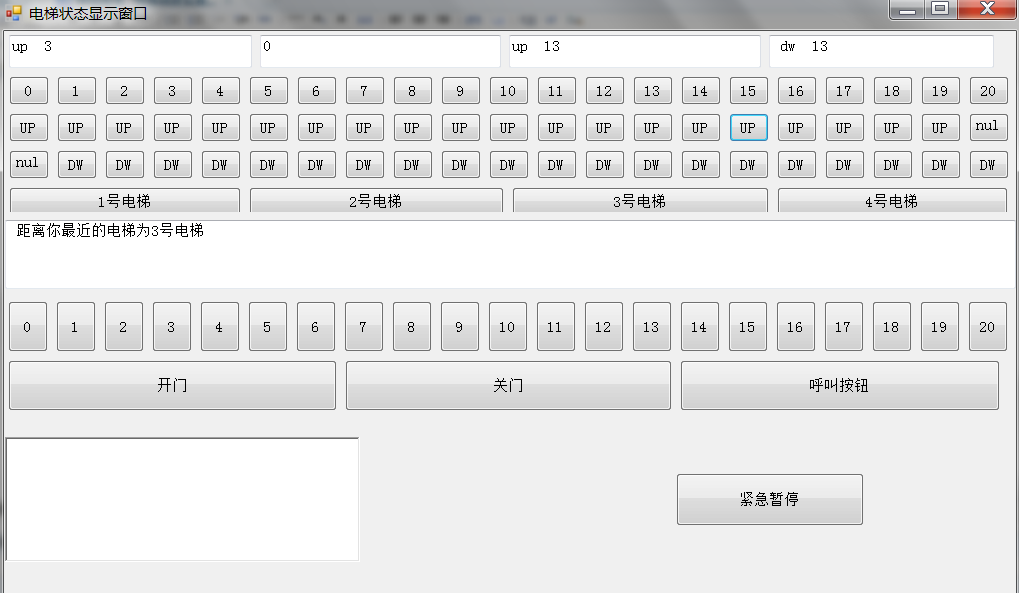Click the status field showing 'dw 13'
Screen dimensions: 1019x593
coord(881,51)
